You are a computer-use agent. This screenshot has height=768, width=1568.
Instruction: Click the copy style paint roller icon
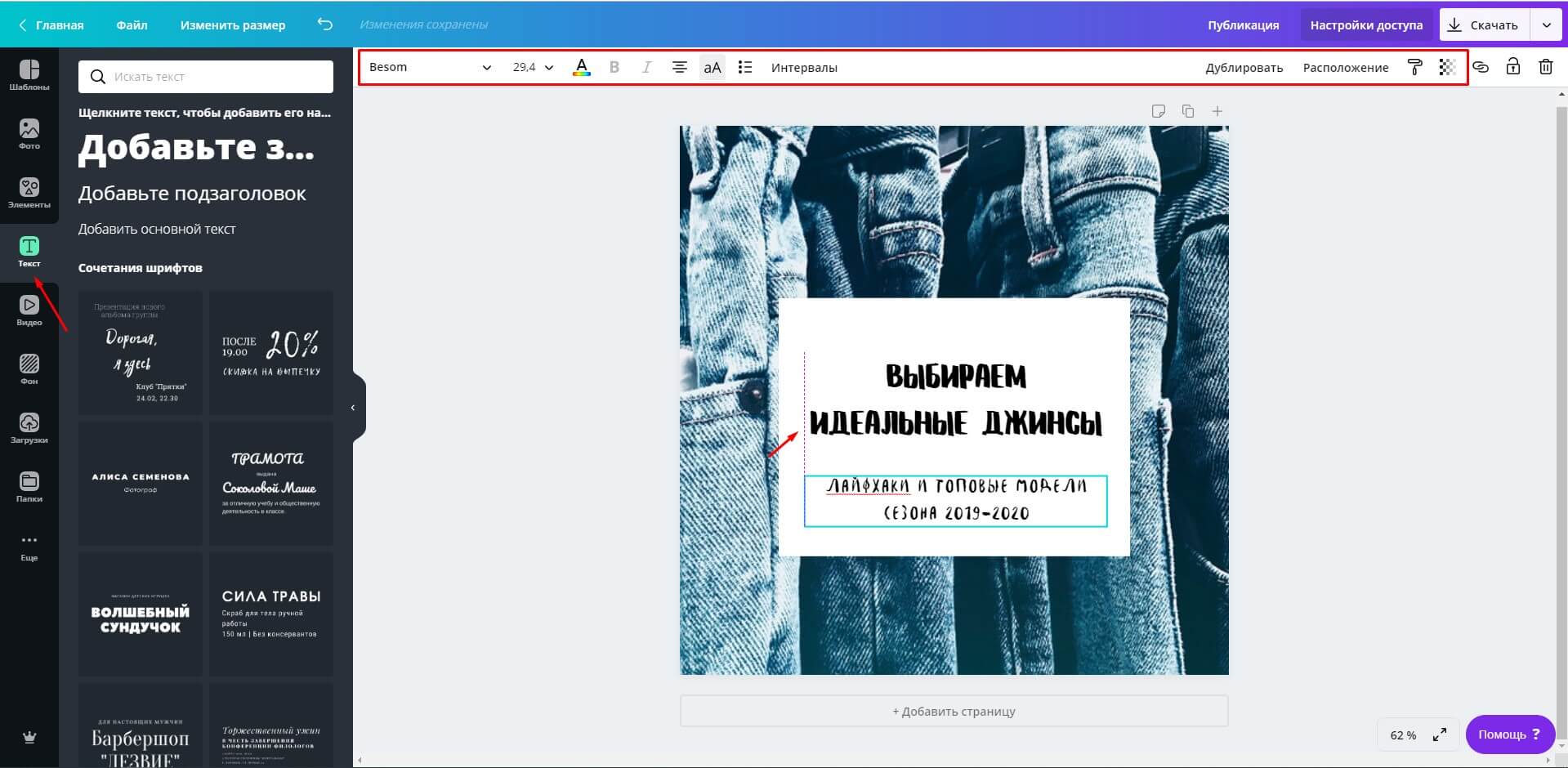[x=1415, y=67]
